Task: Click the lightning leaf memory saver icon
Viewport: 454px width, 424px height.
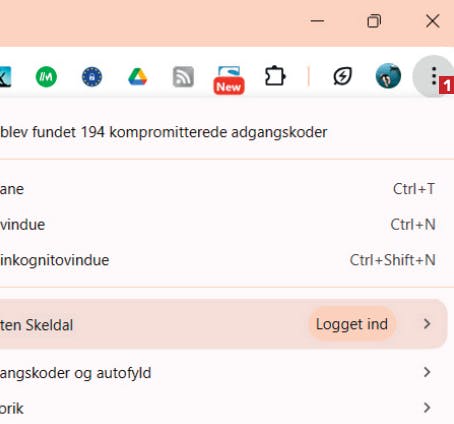Action: 343,76
